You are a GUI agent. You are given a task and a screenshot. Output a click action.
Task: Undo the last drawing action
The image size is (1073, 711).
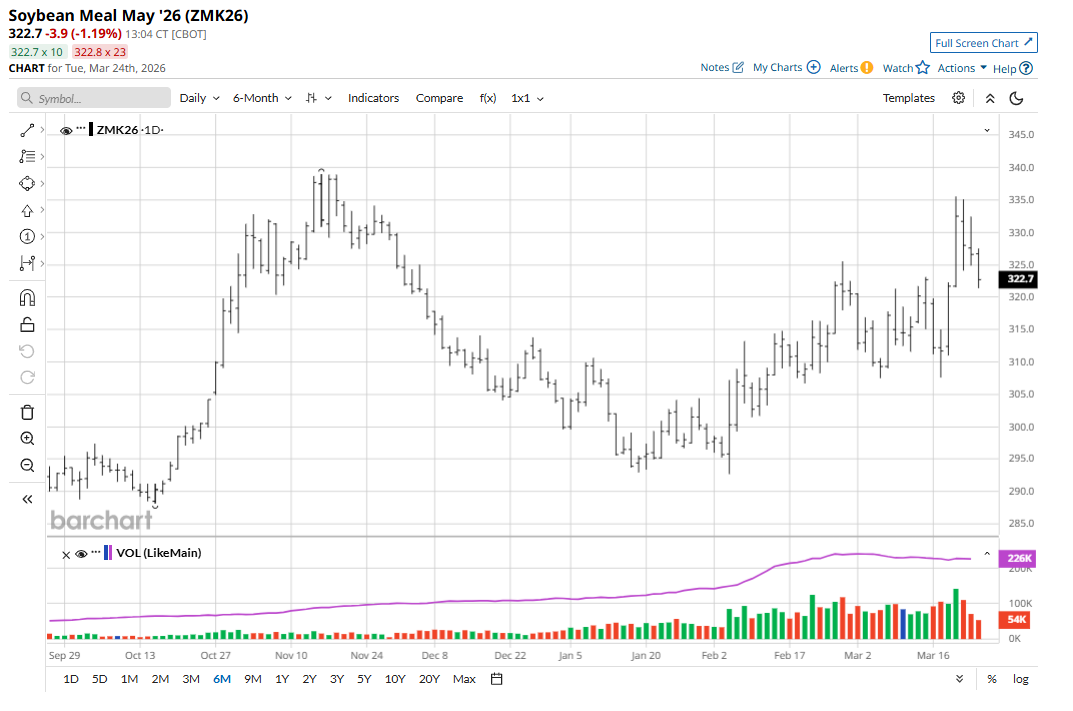click(27, 352)
